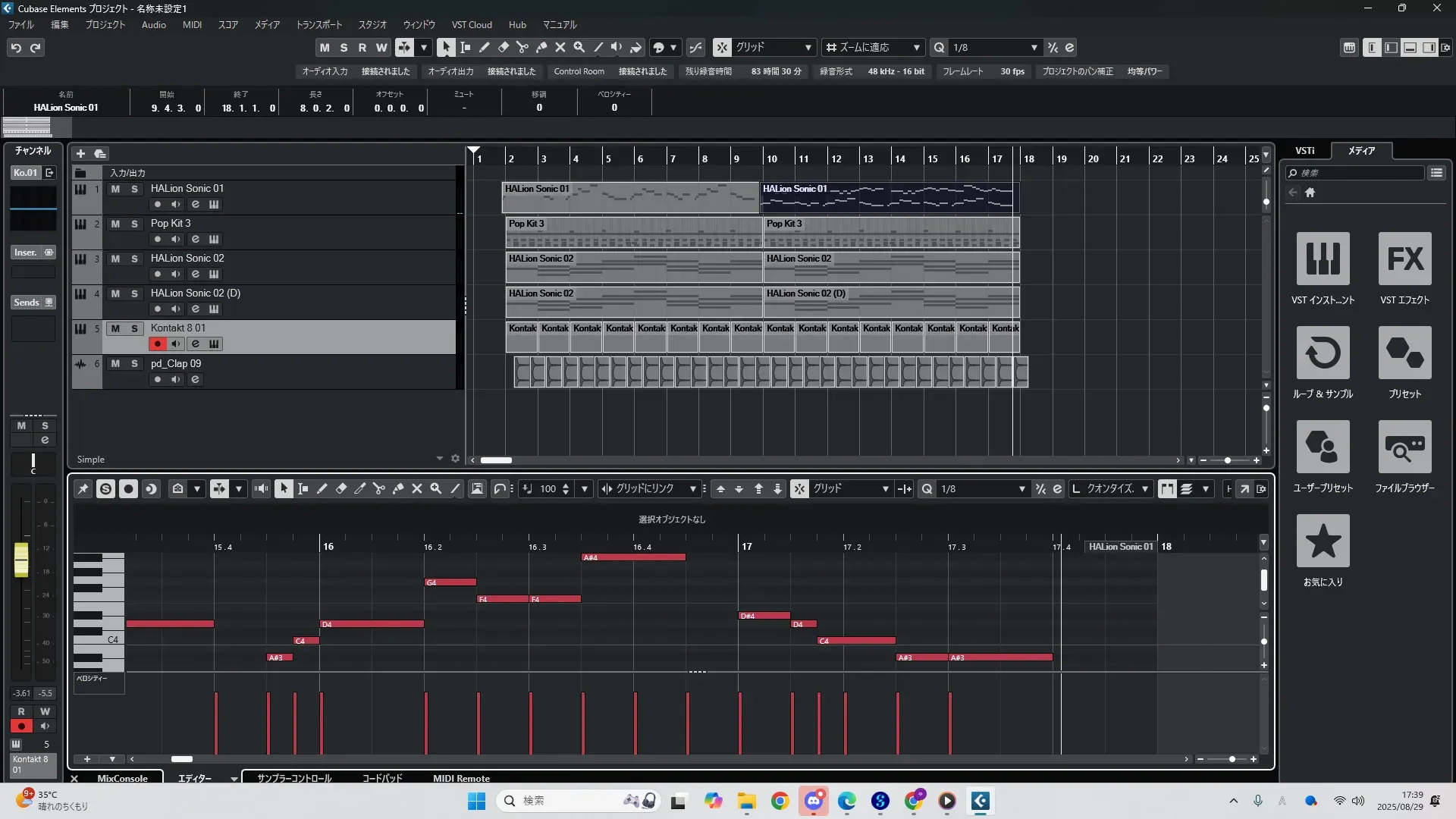Screen dimensions: 1456x819
Task: Click the yellow channel volume fader handle
Action: coord(21,560)
